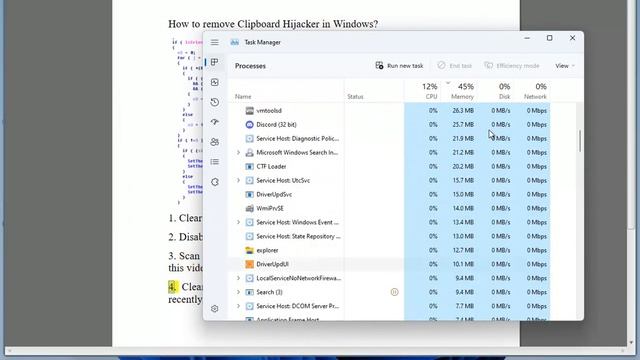Select the Processes sidebar icon
The width and height of the screenshot is (640, 360).
(x=215, y=62)
